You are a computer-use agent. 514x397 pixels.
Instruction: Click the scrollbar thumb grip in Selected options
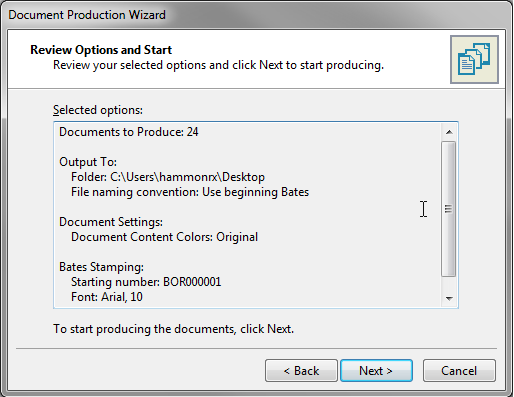[449, 209]
